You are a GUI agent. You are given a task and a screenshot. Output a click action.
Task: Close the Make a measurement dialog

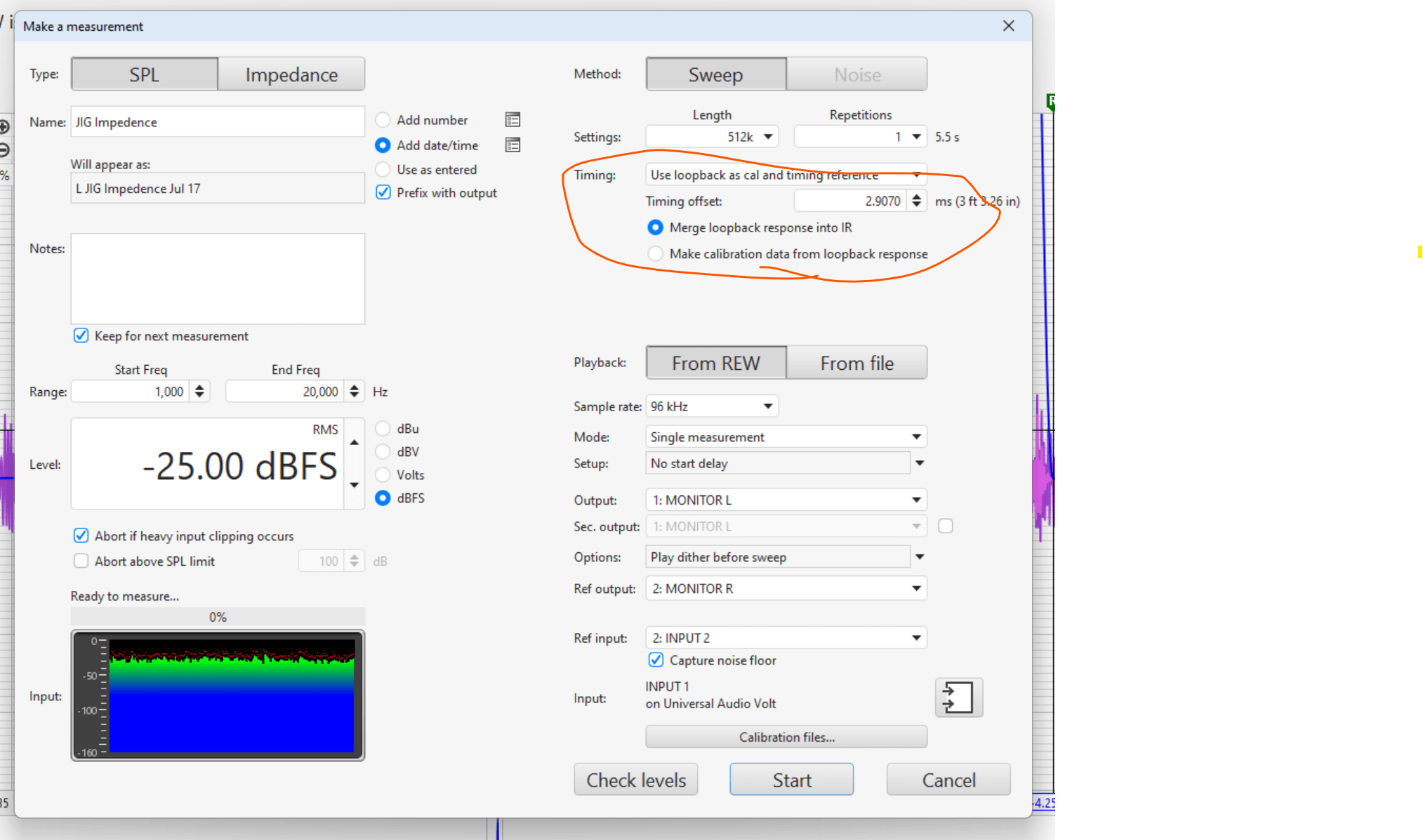click(1009, 26)
